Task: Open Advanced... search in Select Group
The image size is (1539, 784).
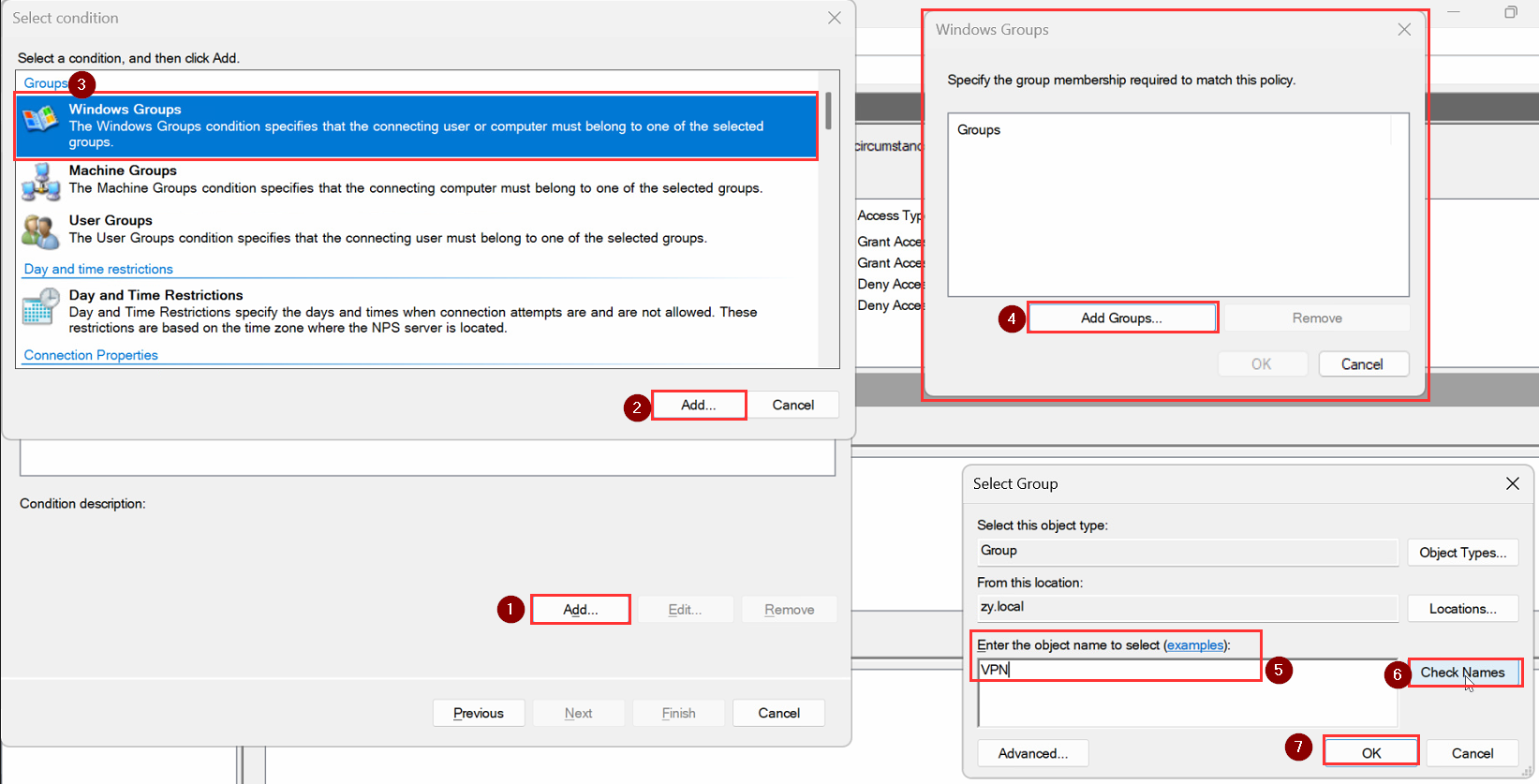Action: coord(1033,753)
